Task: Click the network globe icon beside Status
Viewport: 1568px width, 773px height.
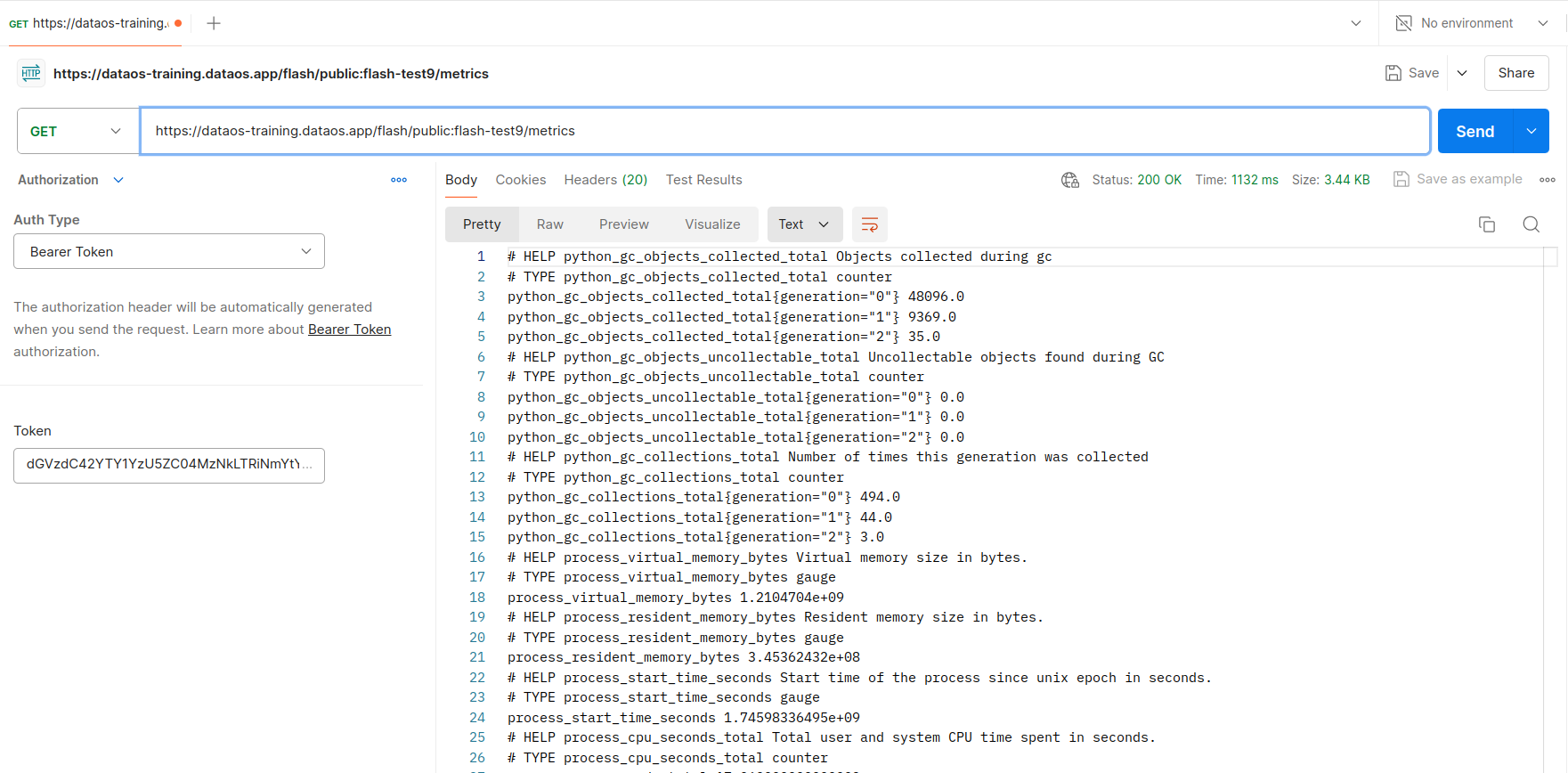Action: tap(1070, 180)
